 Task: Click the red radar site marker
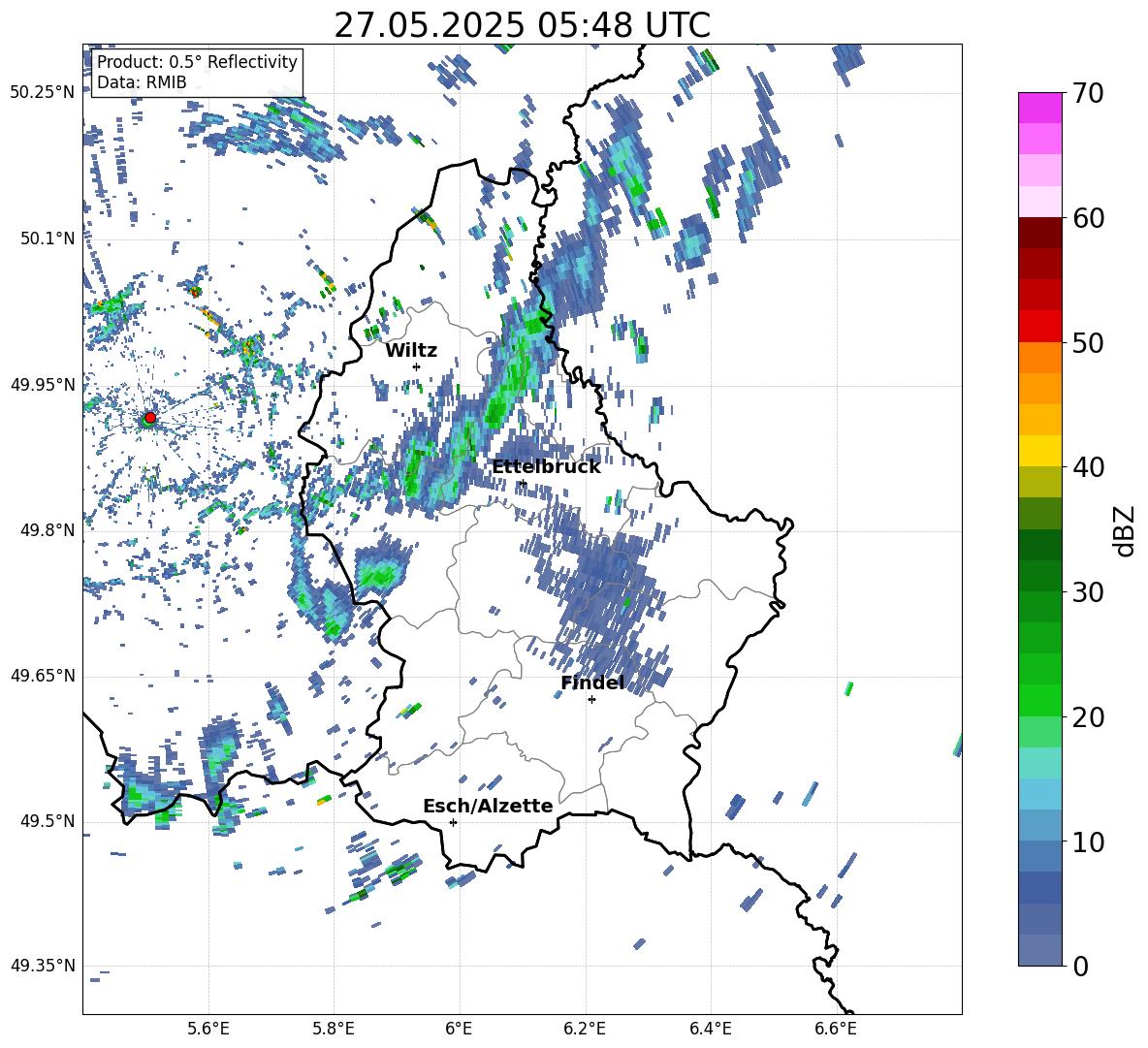click(150, 417)
